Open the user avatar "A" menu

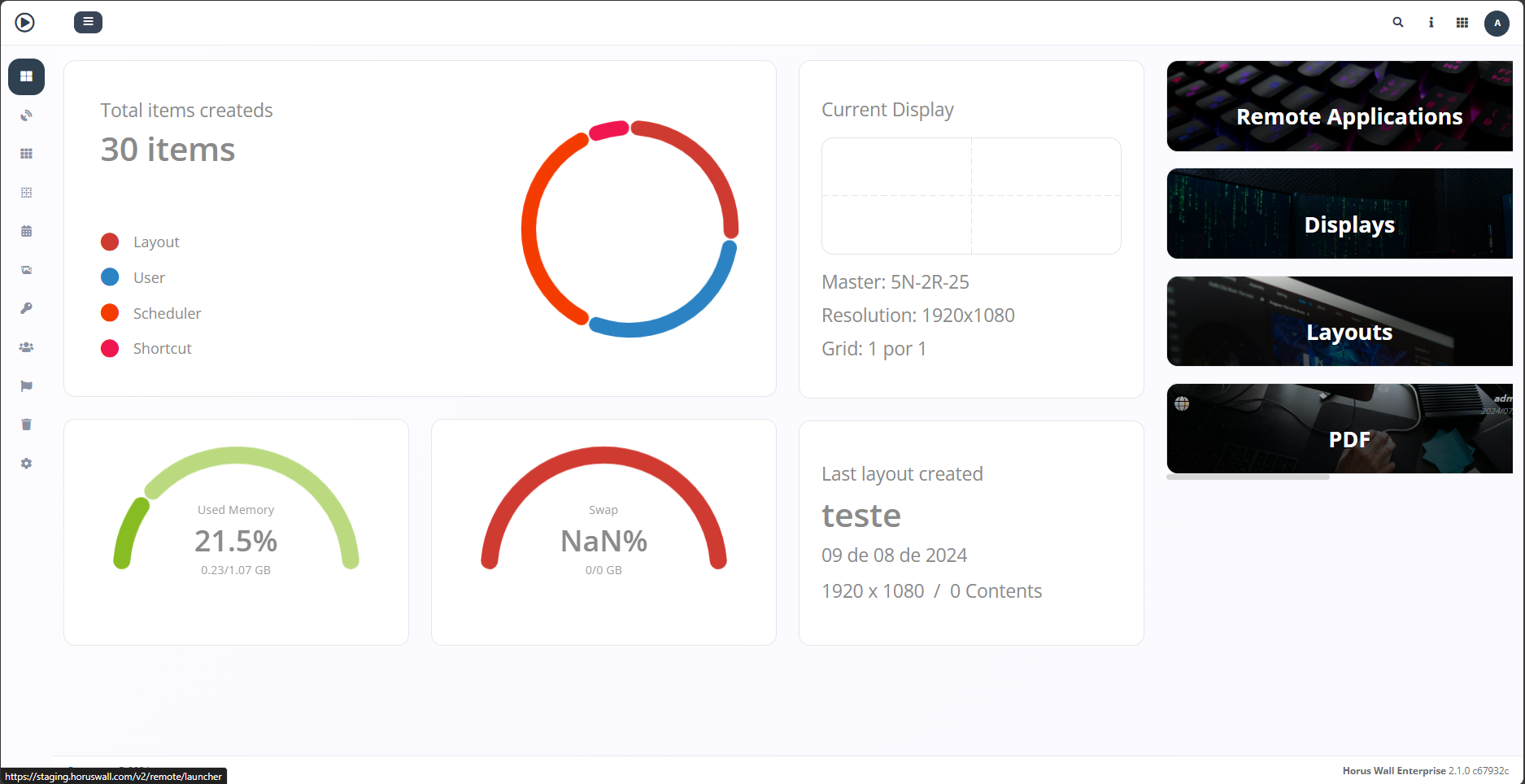(1497, 24)
